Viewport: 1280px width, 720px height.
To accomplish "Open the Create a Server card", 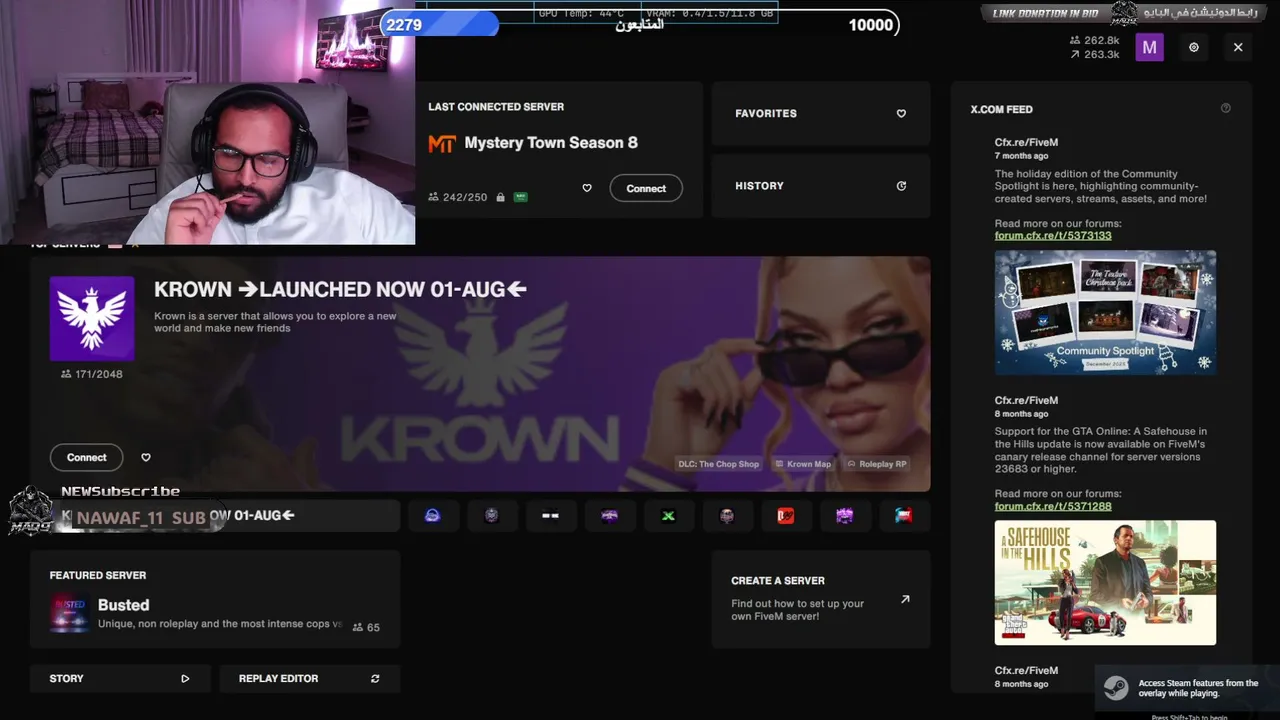I will point(821,598).
